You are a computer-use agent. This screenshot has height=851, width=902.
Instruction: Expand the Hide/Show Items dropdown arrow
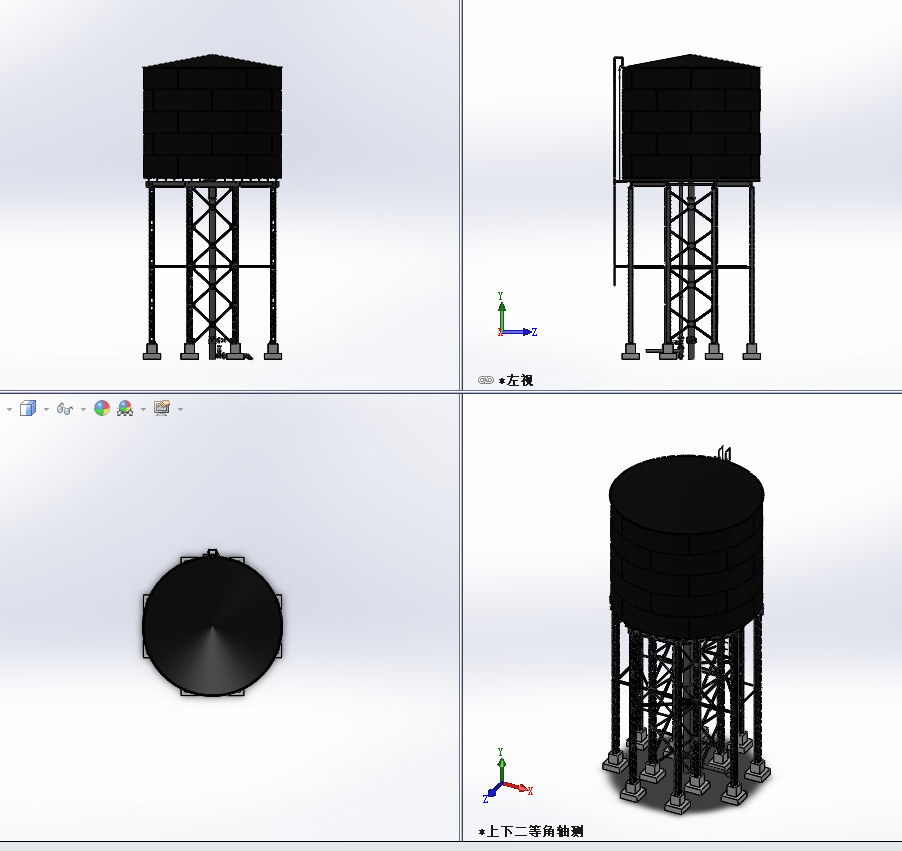pos(83,409)
